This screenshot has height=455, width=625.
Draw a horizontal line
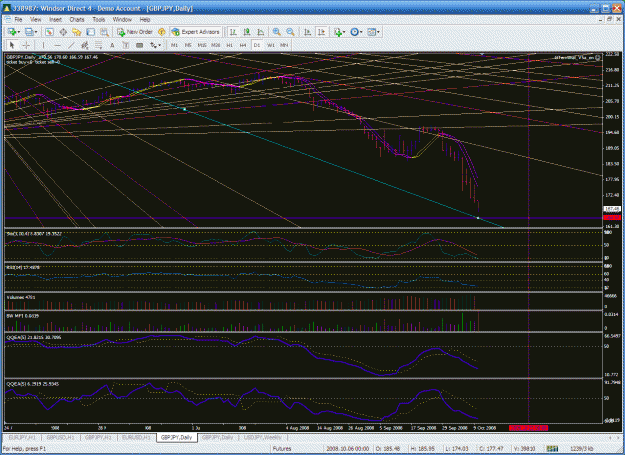point(57,45)
